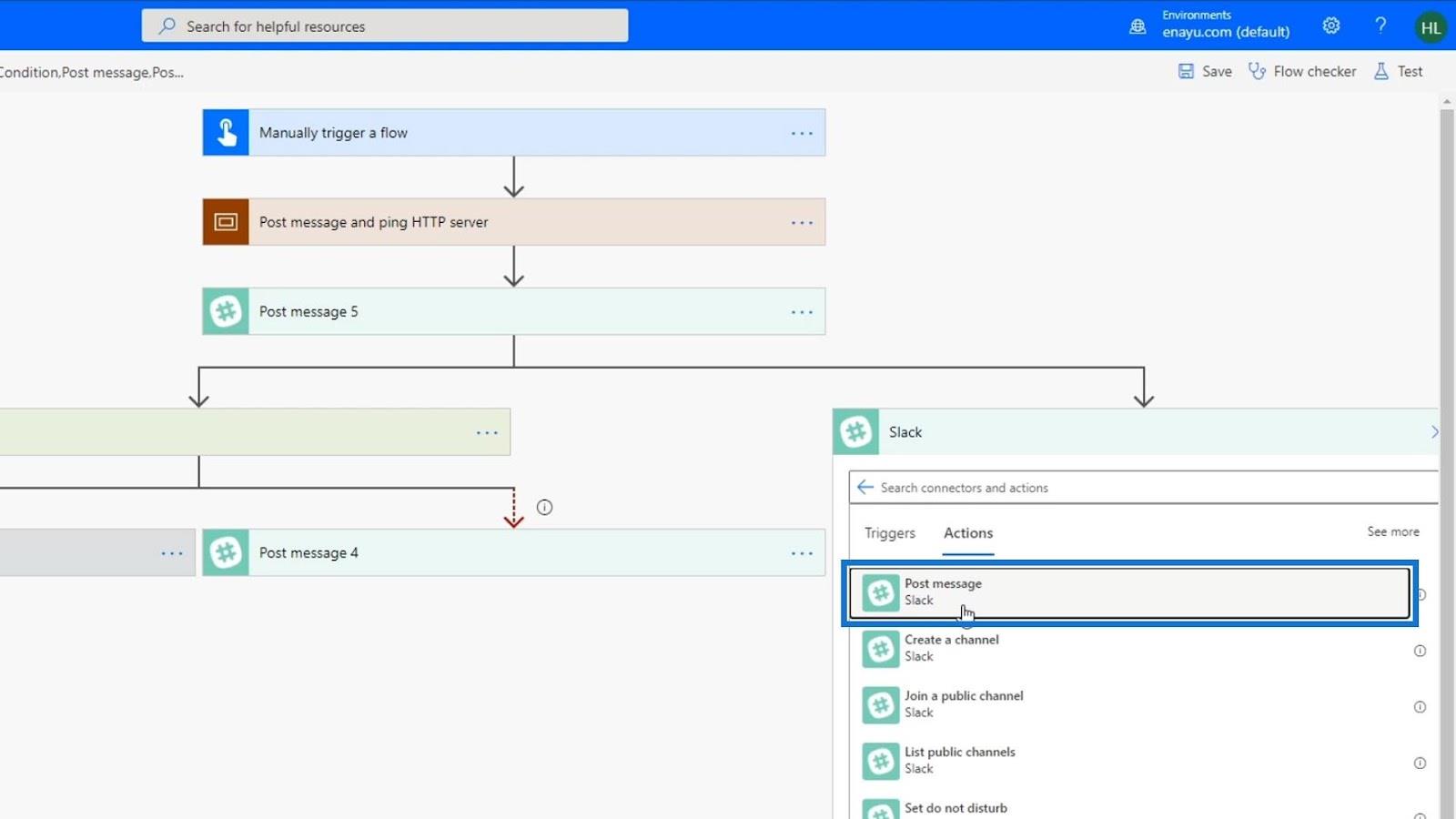Viewport: 1456px width, 819px height.
Task: Open the HL account avatar
Action: [x=1431, y=27]
